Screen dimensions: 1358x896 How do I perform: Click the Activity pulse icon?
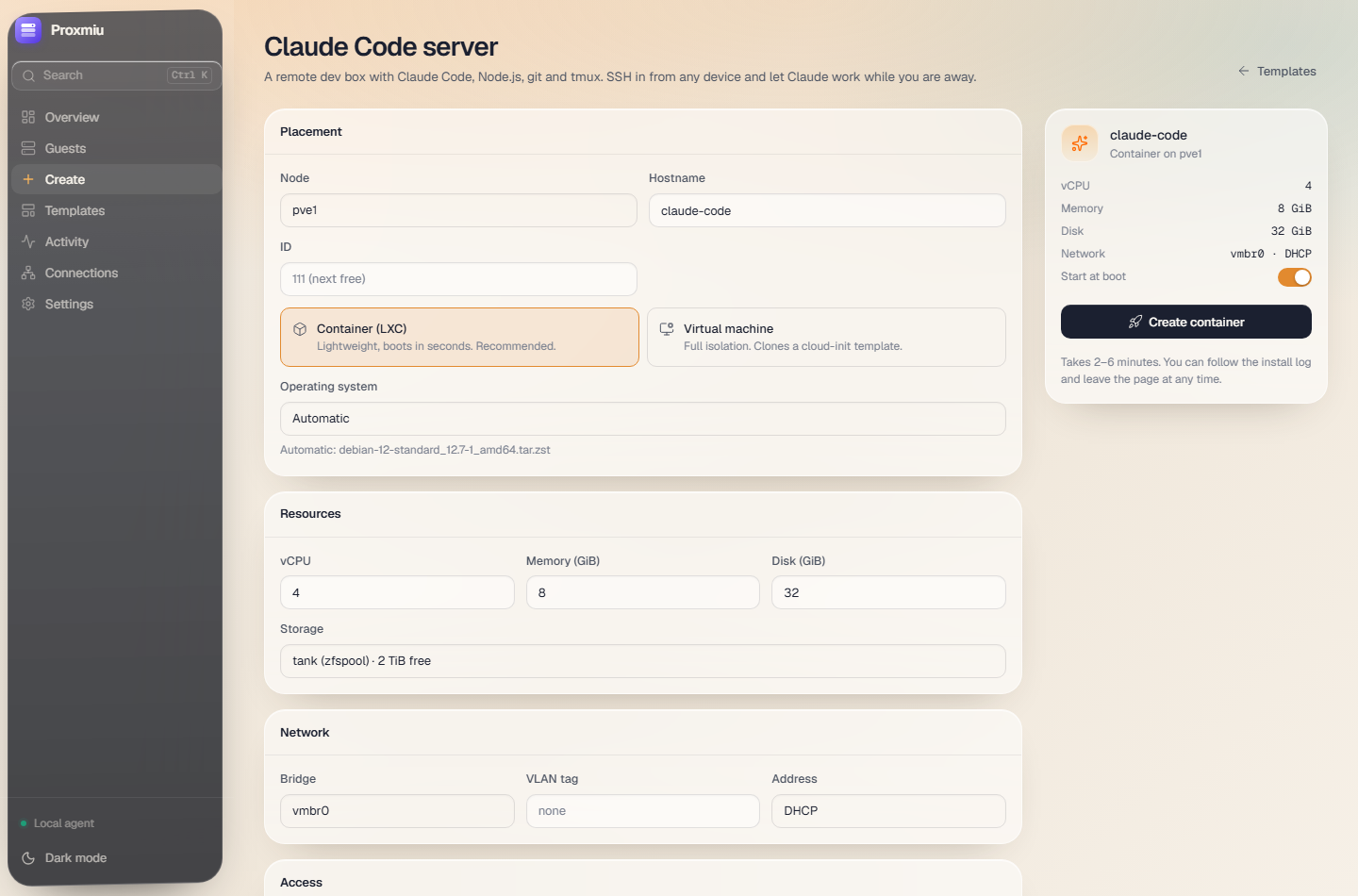pyautogui.click(x=28, y=241)
